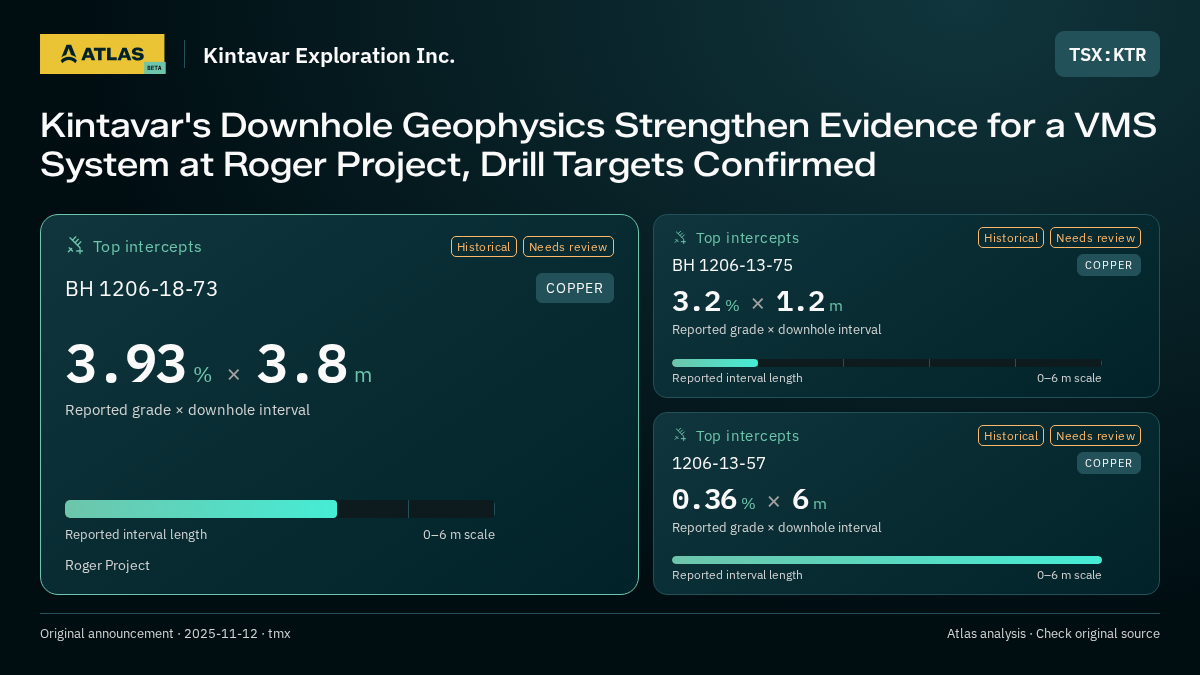Click the Roger Project label
The height and width of the screenshot is (675, 1200).
(x=107, y=565)
